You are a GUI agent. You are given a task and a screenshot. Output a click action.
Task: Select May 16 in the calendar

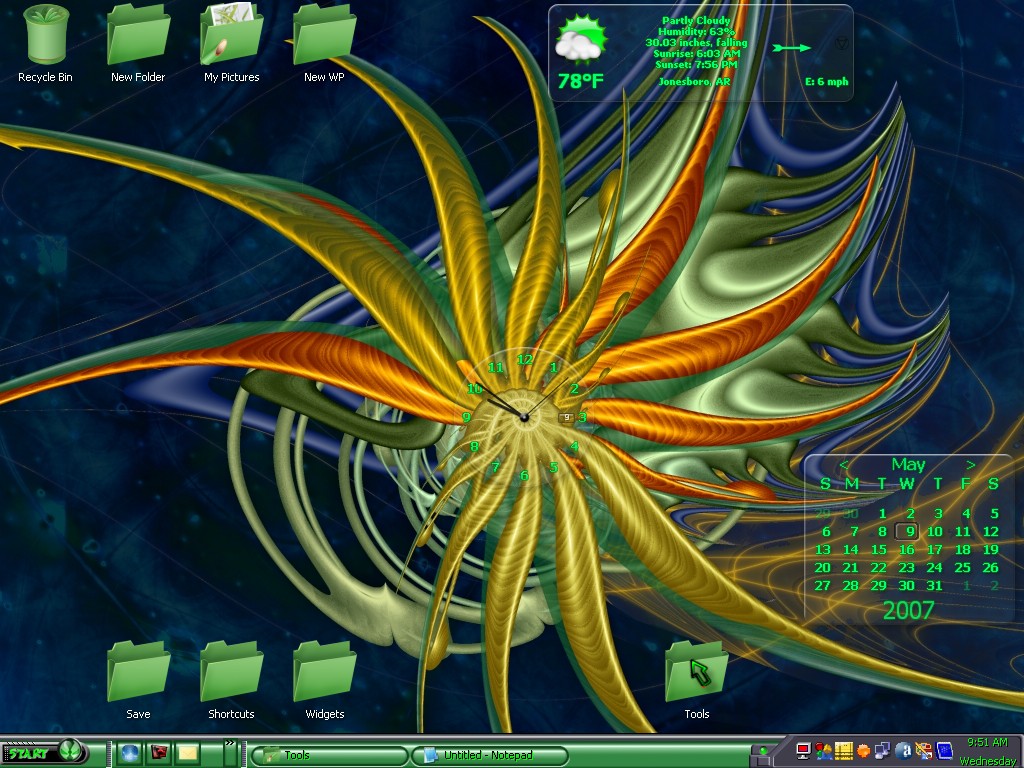click(x=906, y=550)
